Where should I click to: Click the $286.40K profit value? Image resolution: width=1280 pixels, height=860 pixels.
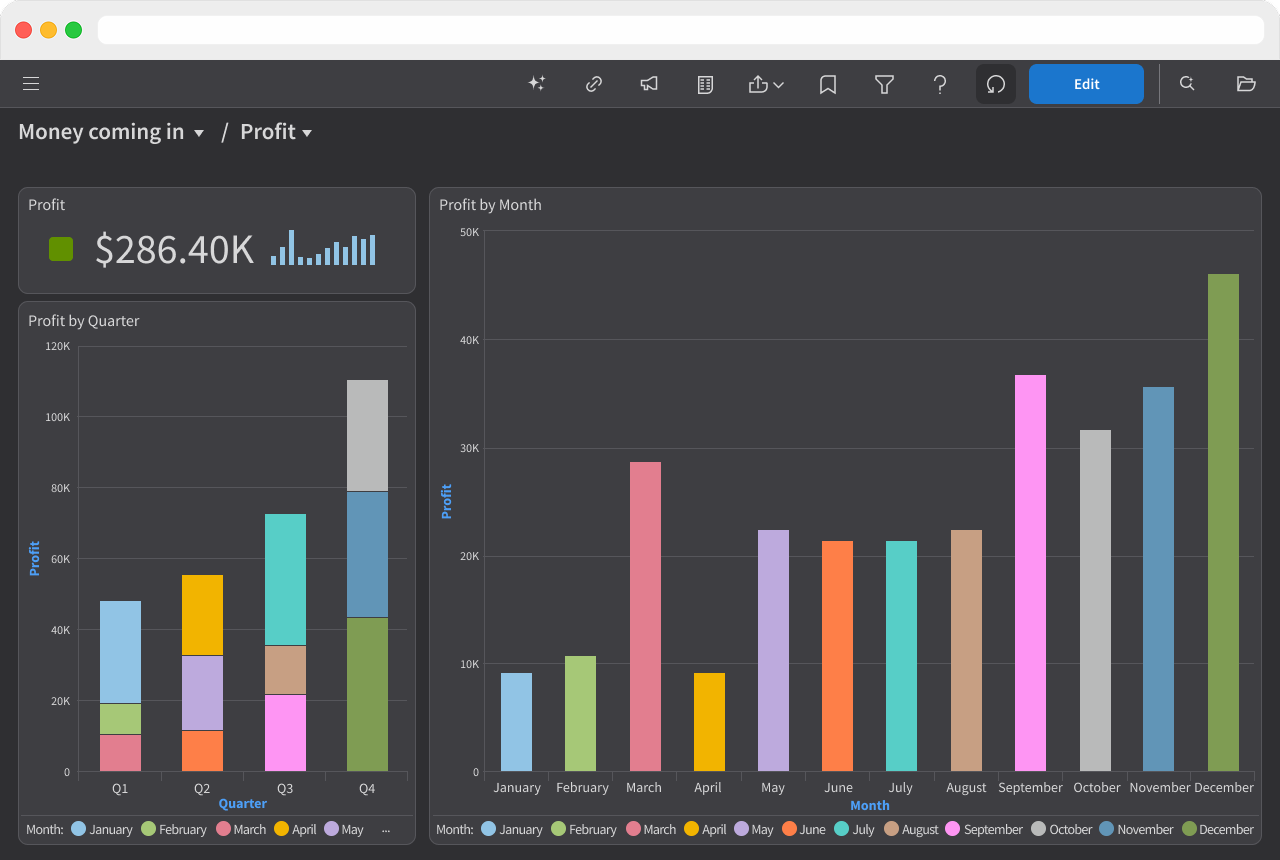click(175, 249)
